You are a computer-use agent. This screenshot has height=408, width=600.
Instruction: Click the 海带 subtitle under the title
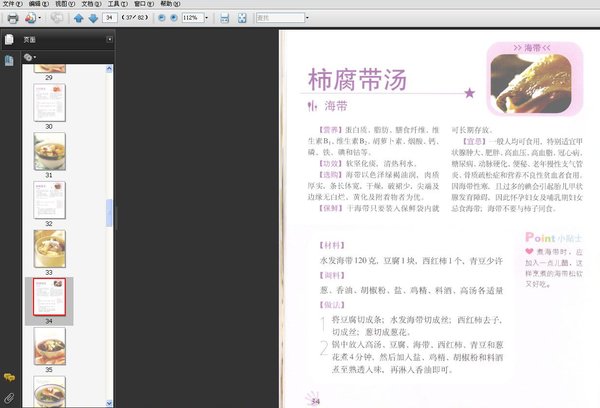336,106
